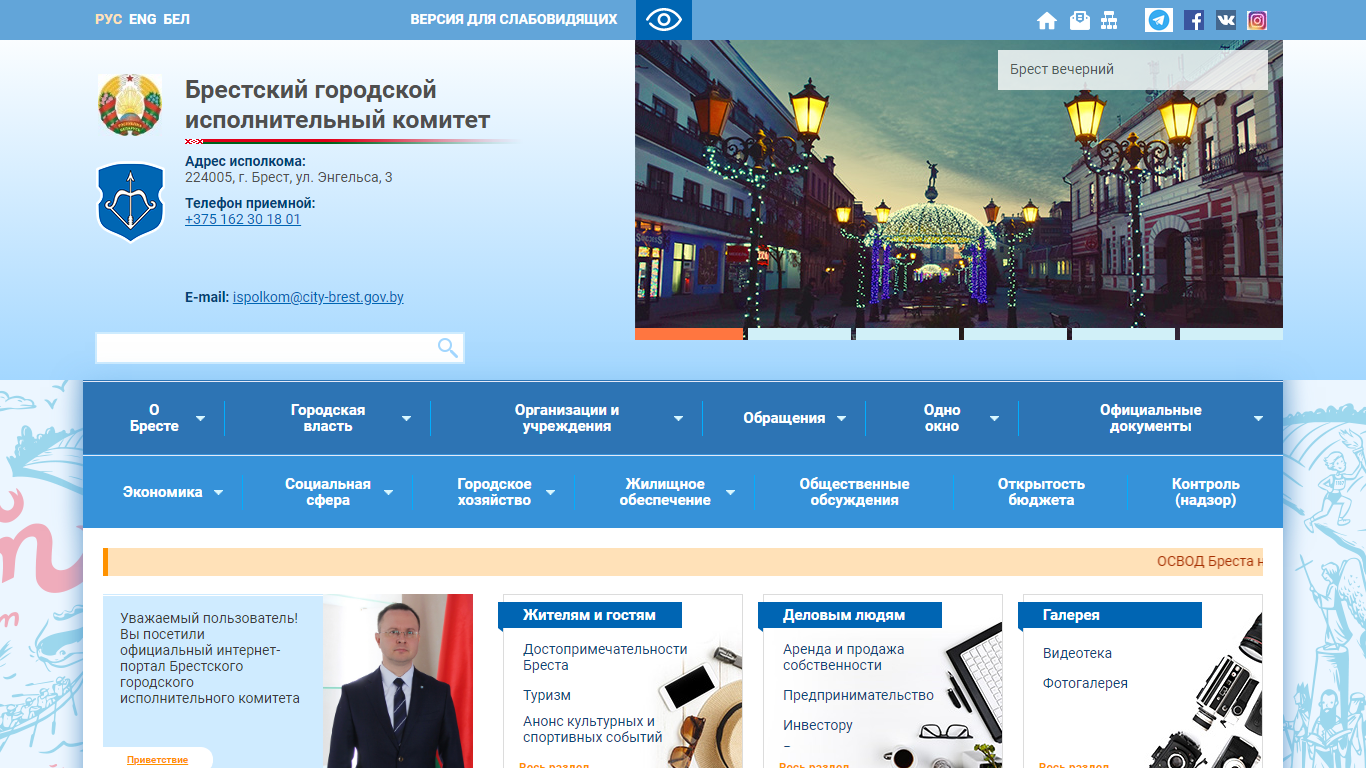Screen dimensions: 1366x768
Task: Open the Facebook page icon
Action: pos(1194,20)
